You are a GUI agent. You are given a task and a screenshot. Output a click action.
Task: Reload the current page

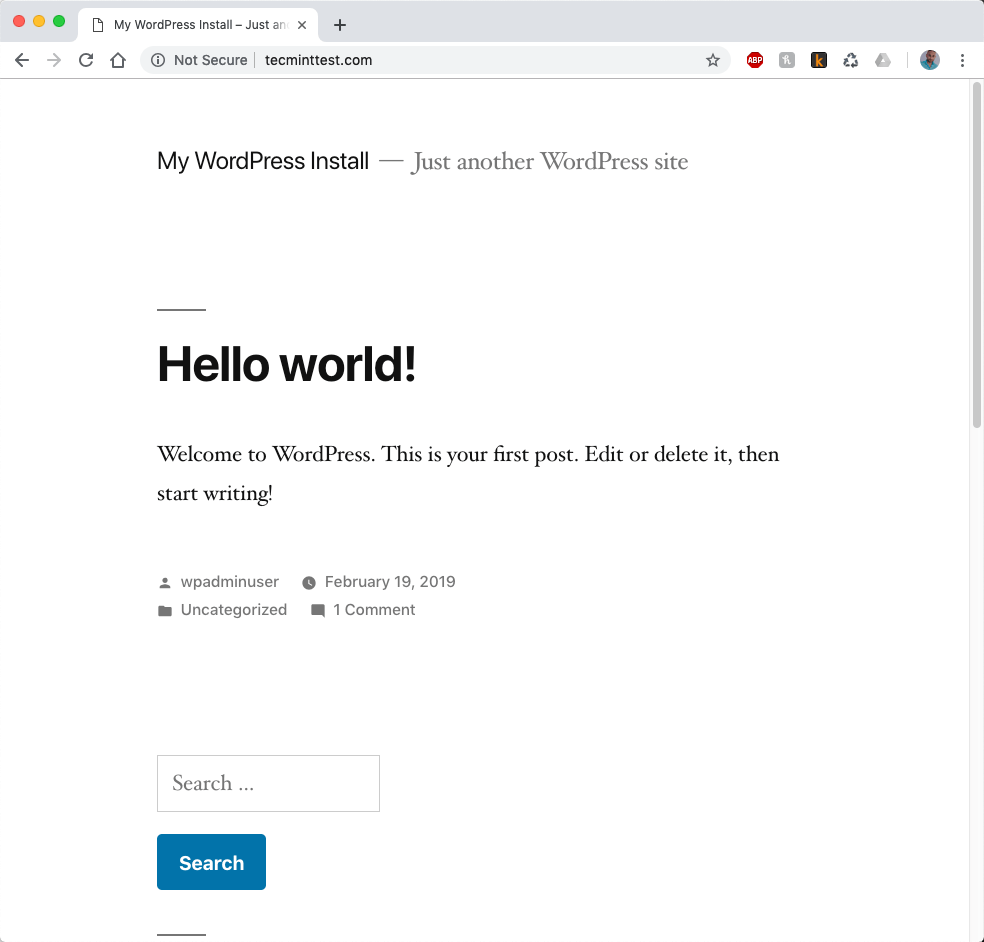(86, 60)
